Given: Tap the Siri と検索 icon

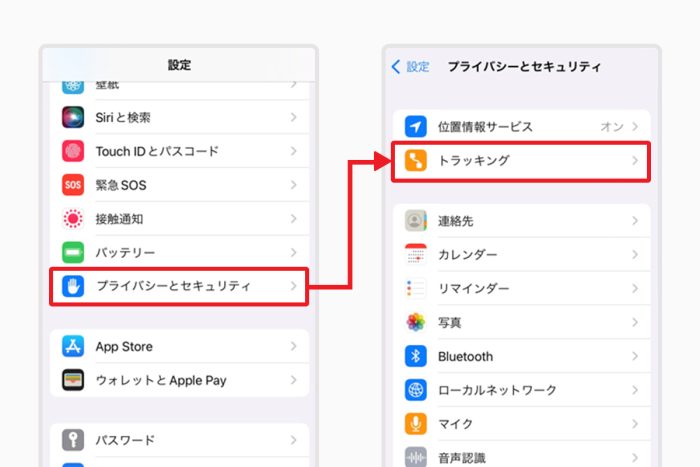Looking at the screenshot, I should 73,118.
